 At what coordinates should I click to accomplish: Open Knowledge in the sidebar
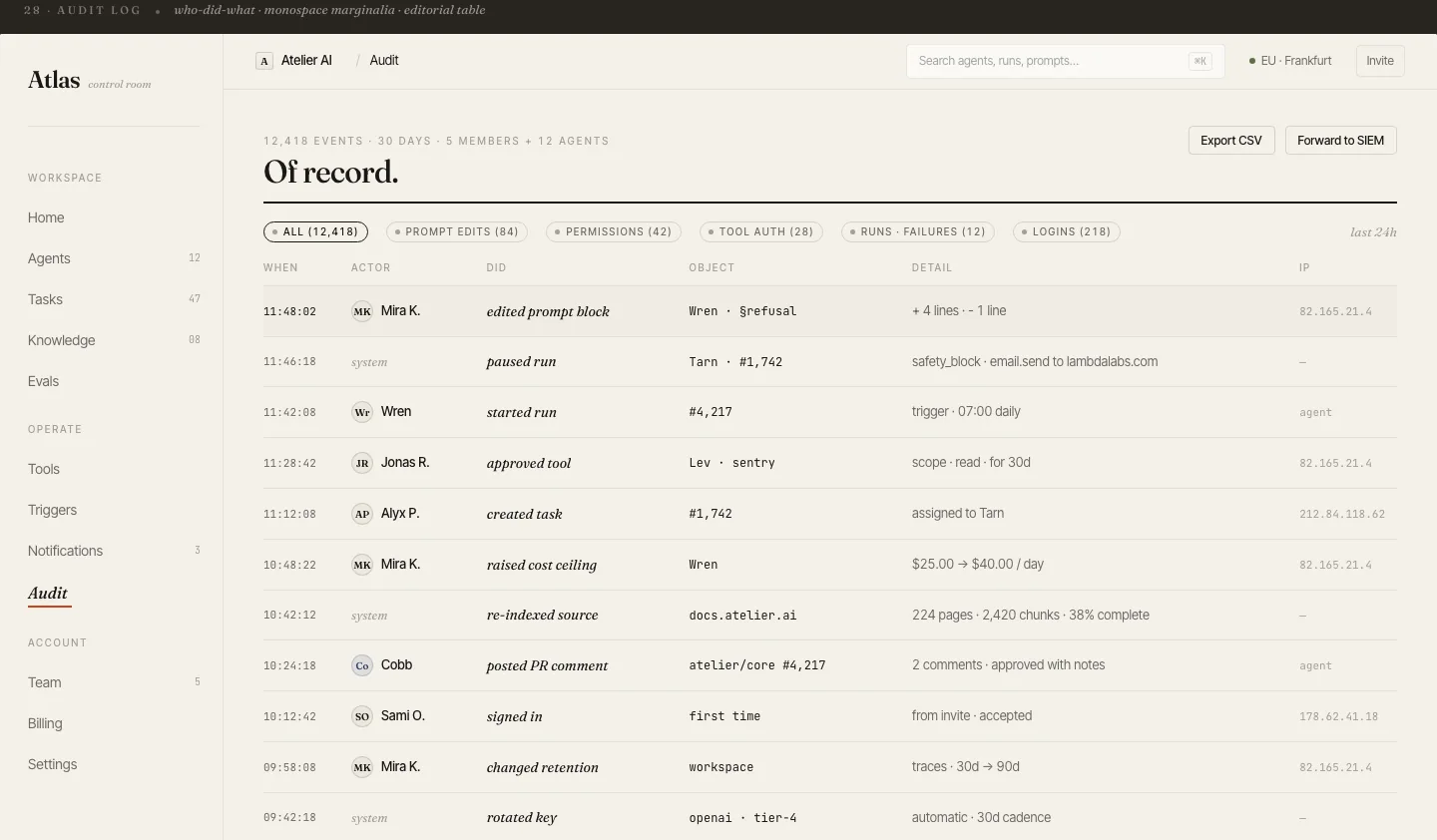coord(114,340)
